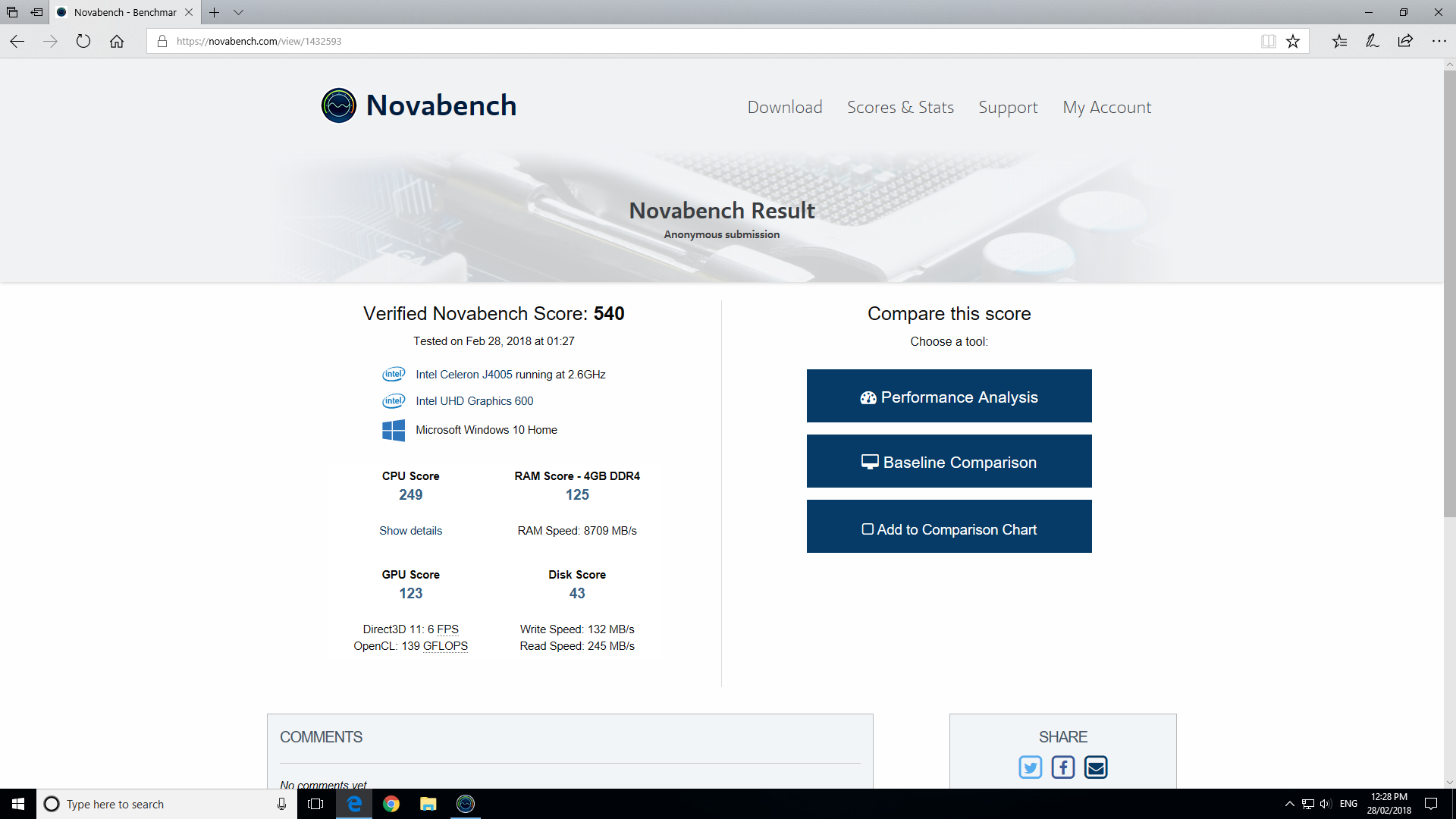Click the Microsoft Windows 10 Home text
This screenshot has height=819, width=1456.
pyautogui.click(x=486, y=430)
